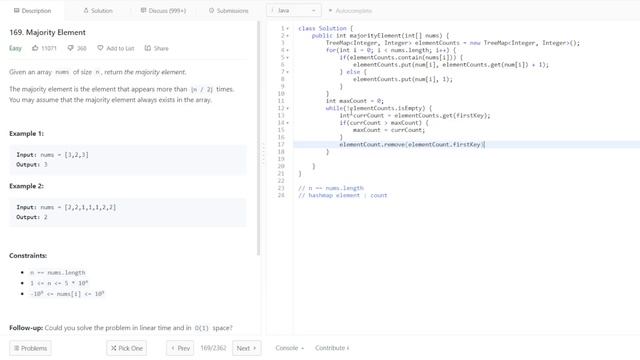The height and width of the screenshot is (360, 640).
Task: Click the description panel scrollbar
Action: (x=258, y=139)
